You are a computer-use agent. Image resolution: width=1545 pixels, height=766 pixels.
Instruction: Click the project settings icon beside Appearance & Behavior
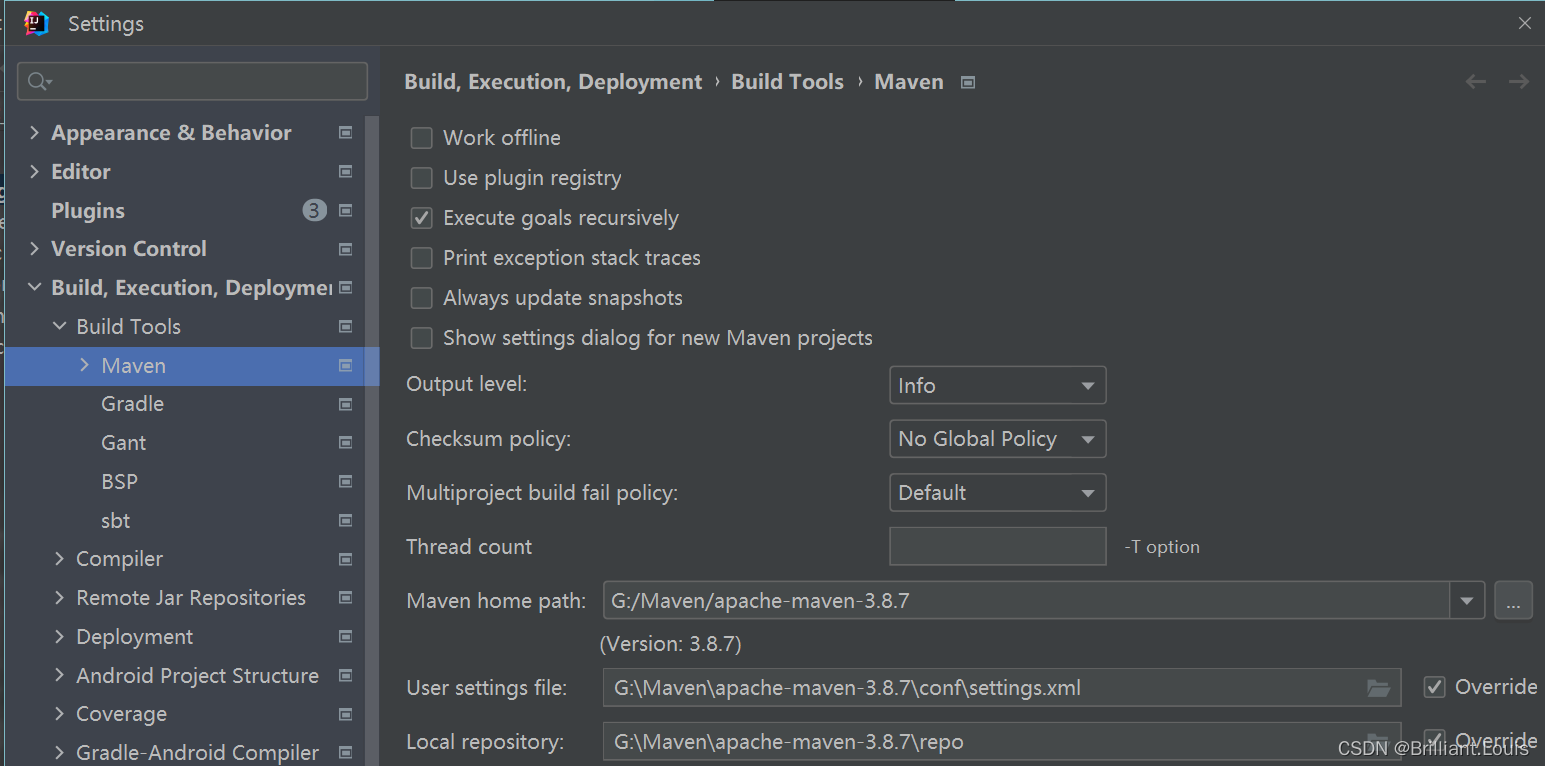346,133
